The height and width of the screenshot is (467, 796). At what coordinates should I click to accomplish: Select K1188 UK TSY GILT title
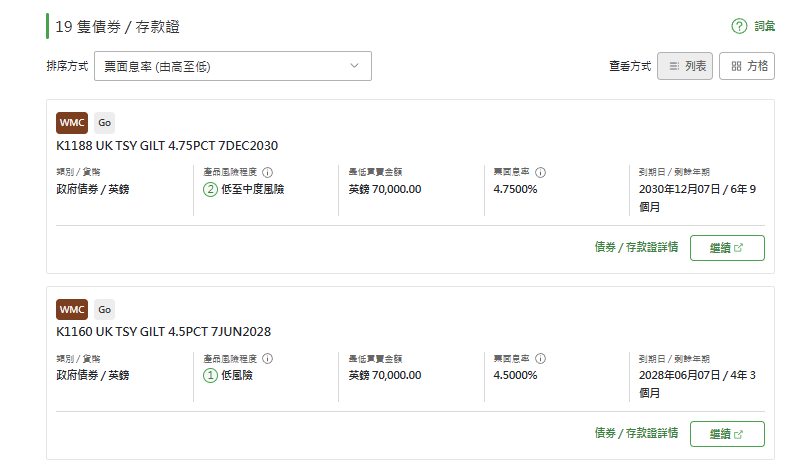168,146
